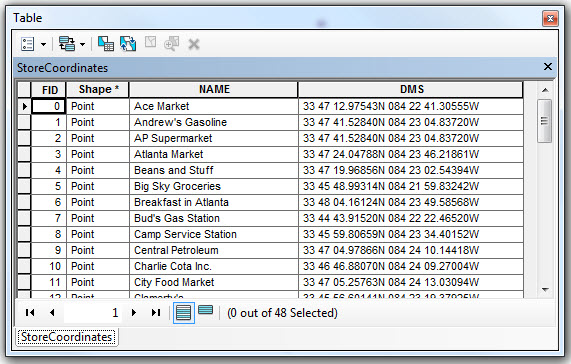
Task: Go to the previous record
Action: (52, 312)
